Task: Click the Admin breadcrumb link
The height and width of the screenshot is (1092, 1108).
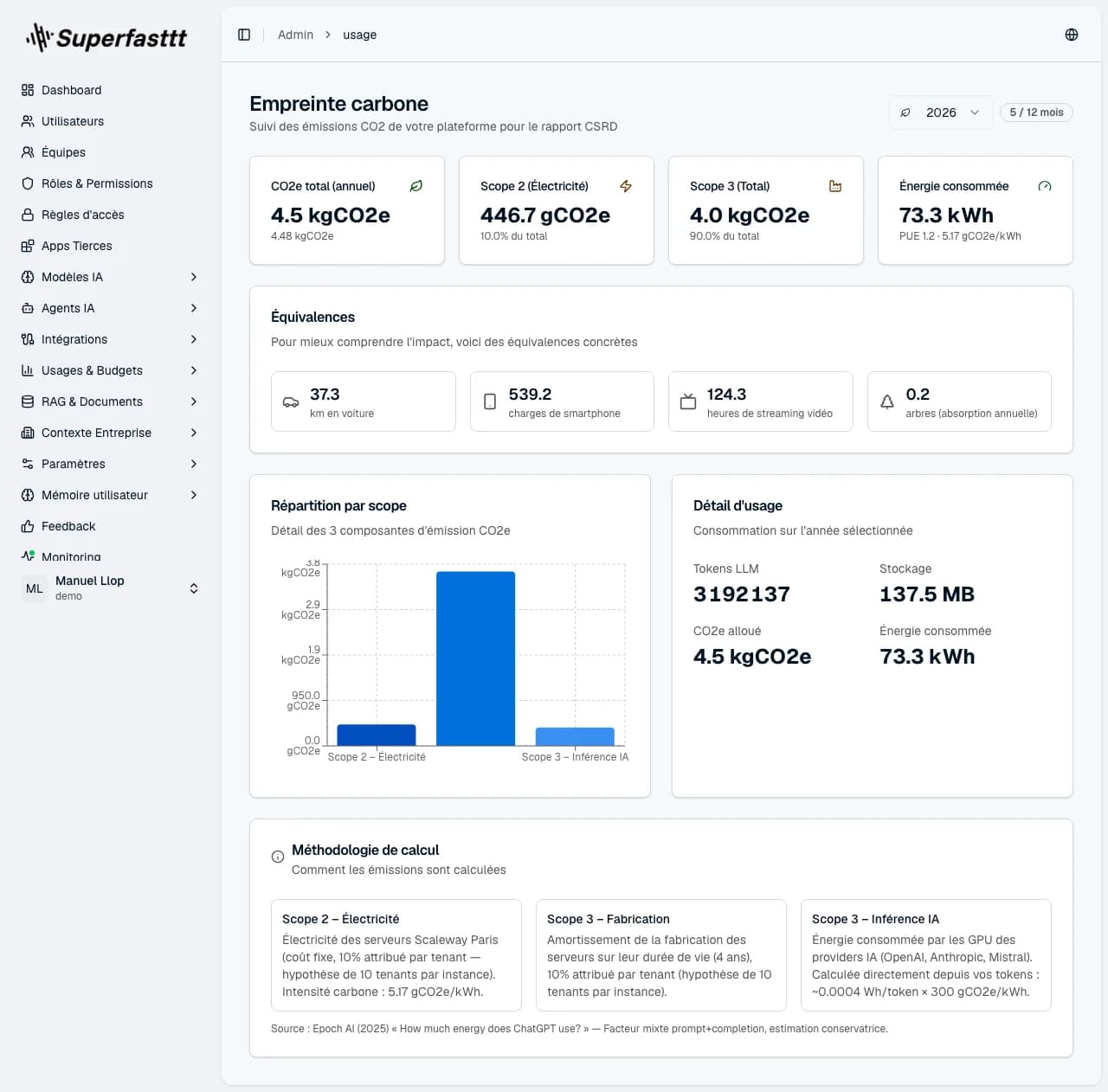Action: click(295, 35)
